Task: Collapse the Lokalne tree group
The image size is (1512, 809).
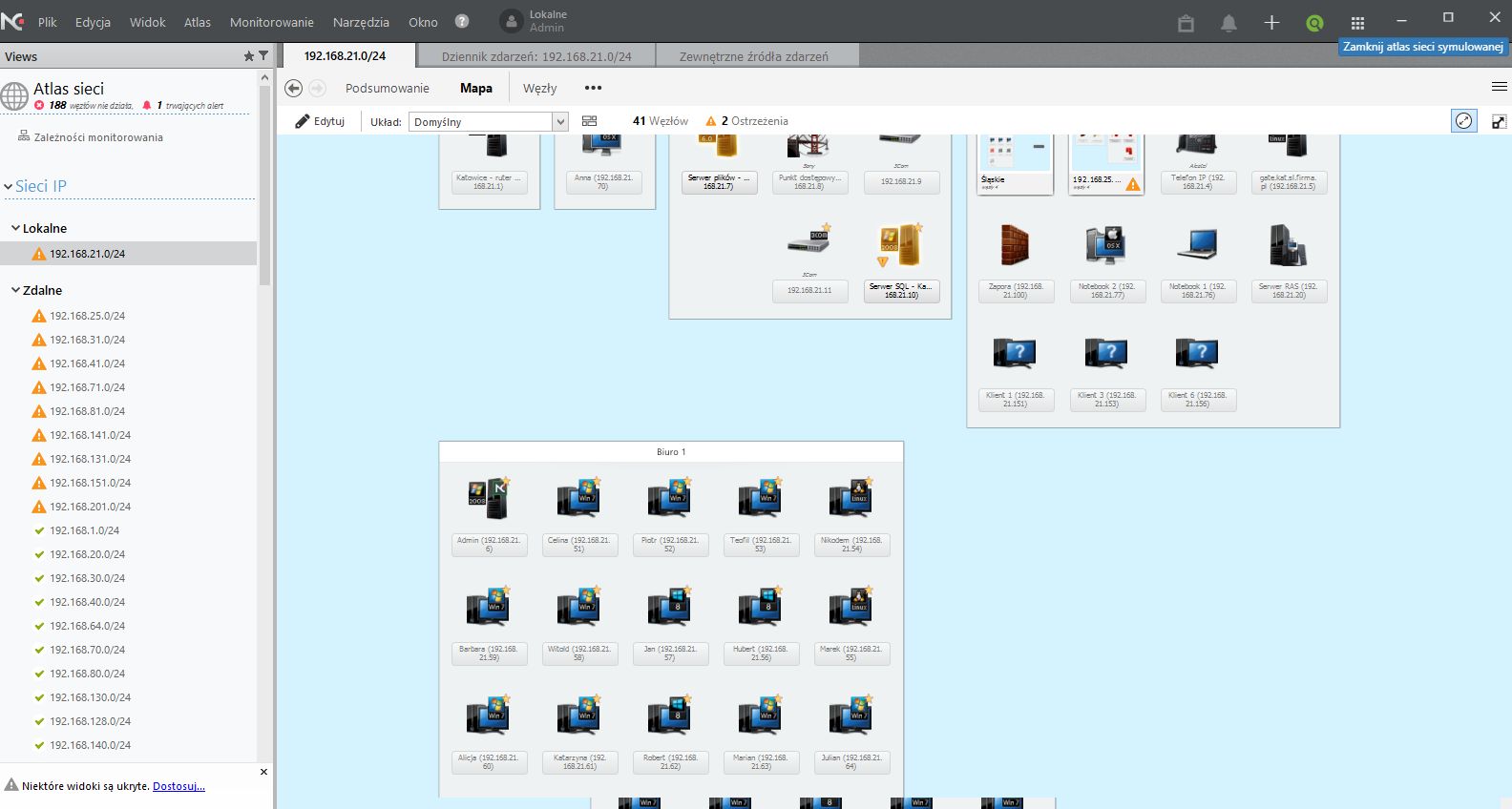Action: [x=15, y=228]
